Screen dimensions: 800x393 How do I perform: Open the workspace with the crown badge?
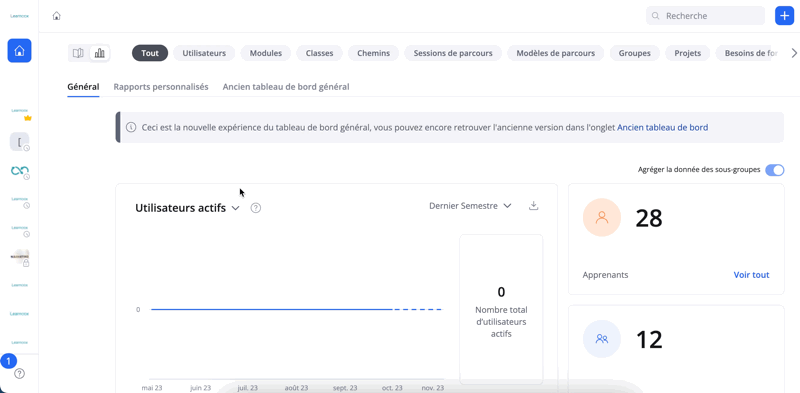point(19,112)
